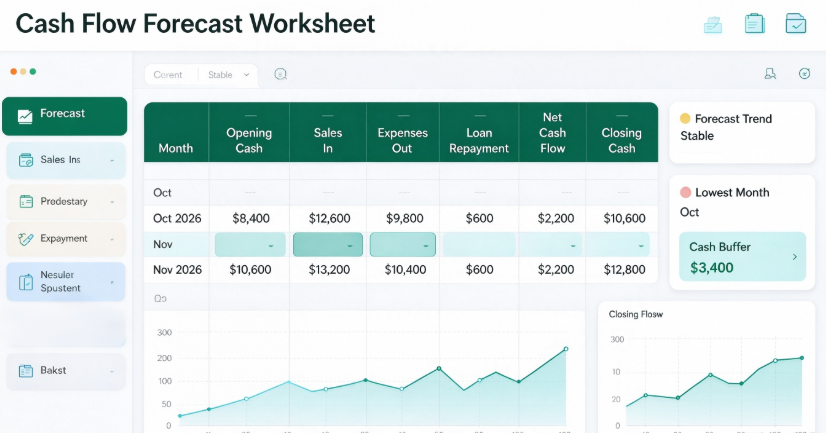Viewport: 826px width, 433px height.
Task: Open the Sales Ins sidebar item
Action: [66, 160]
